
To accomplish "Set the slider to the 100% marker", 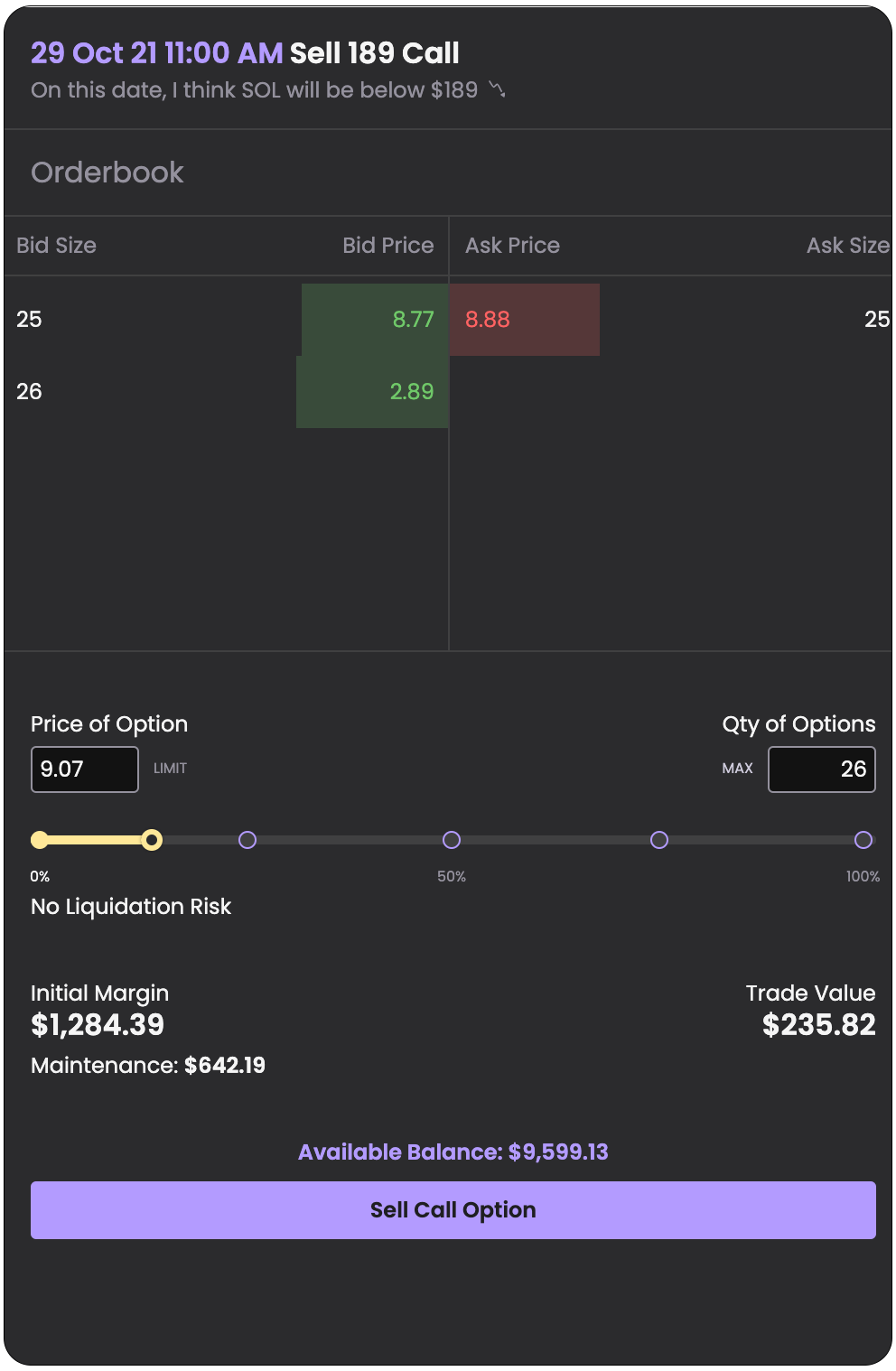I will [x=863, y=841].
